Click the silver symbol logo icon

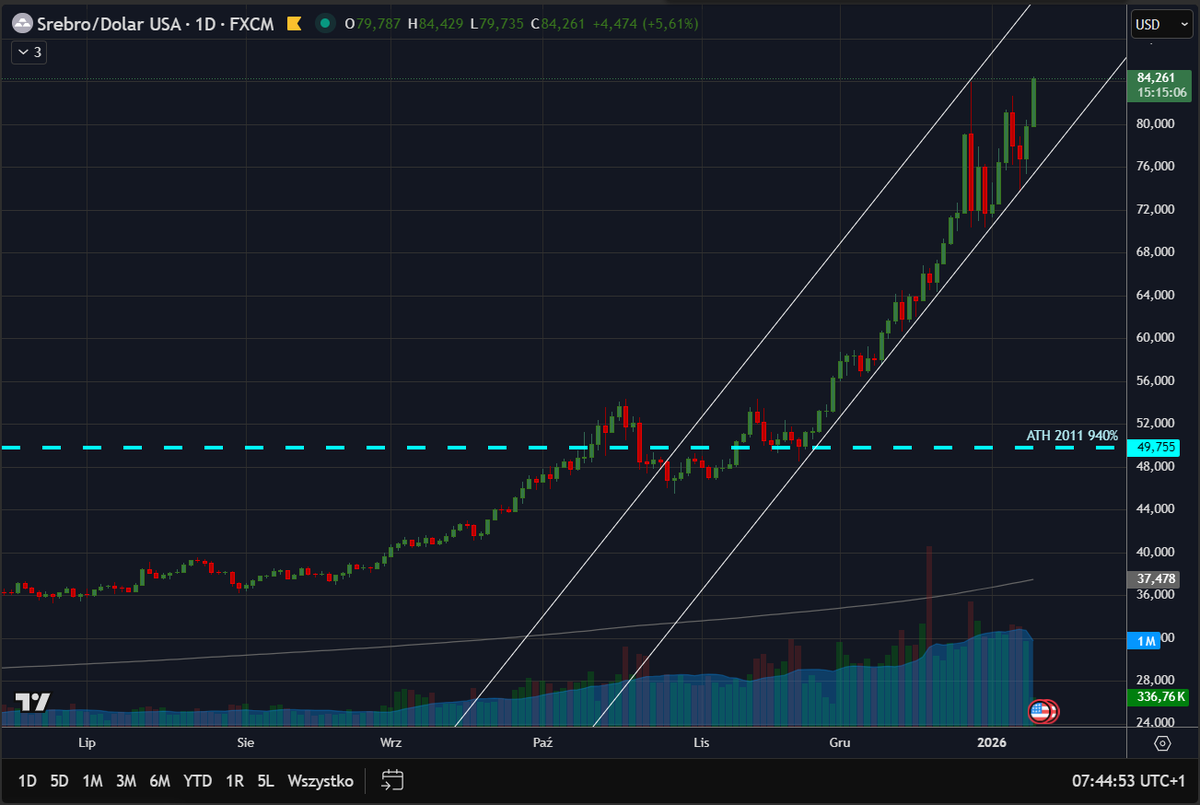(x=20, y=23)
